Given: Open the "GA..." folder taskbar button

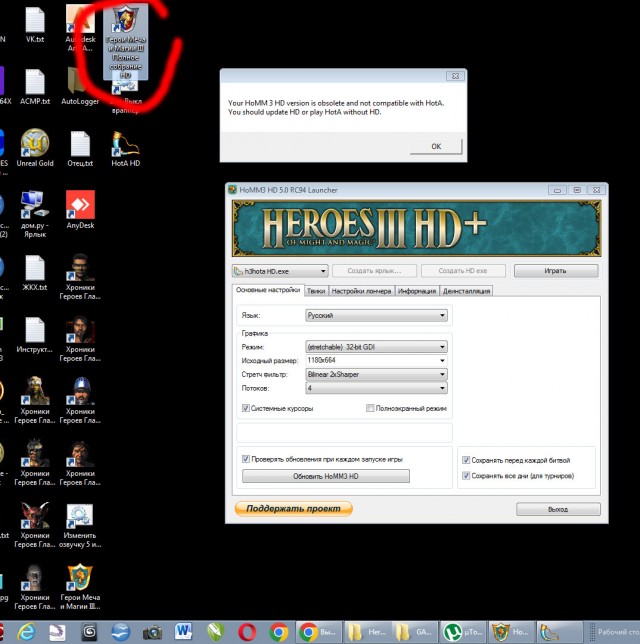Looking at the screenshot, I should click(415, 632).
